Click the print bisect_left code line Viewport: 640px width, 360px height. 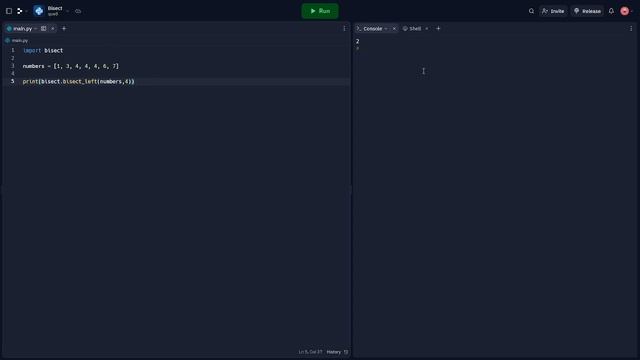(x=78, y=81)
